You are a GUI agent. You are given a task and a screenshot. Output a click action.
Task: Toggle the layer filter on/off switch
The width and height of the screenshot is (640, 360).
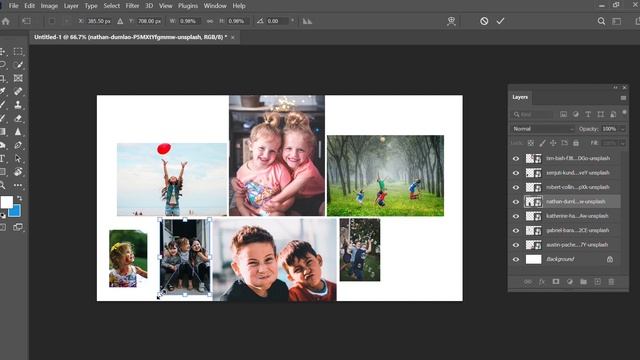tap(624, 113)
